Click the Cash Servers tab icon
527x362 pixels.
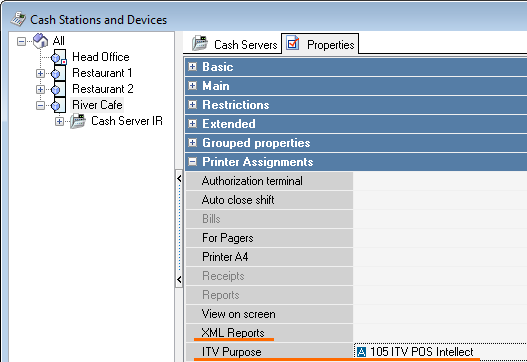click(x=200, y=43)
